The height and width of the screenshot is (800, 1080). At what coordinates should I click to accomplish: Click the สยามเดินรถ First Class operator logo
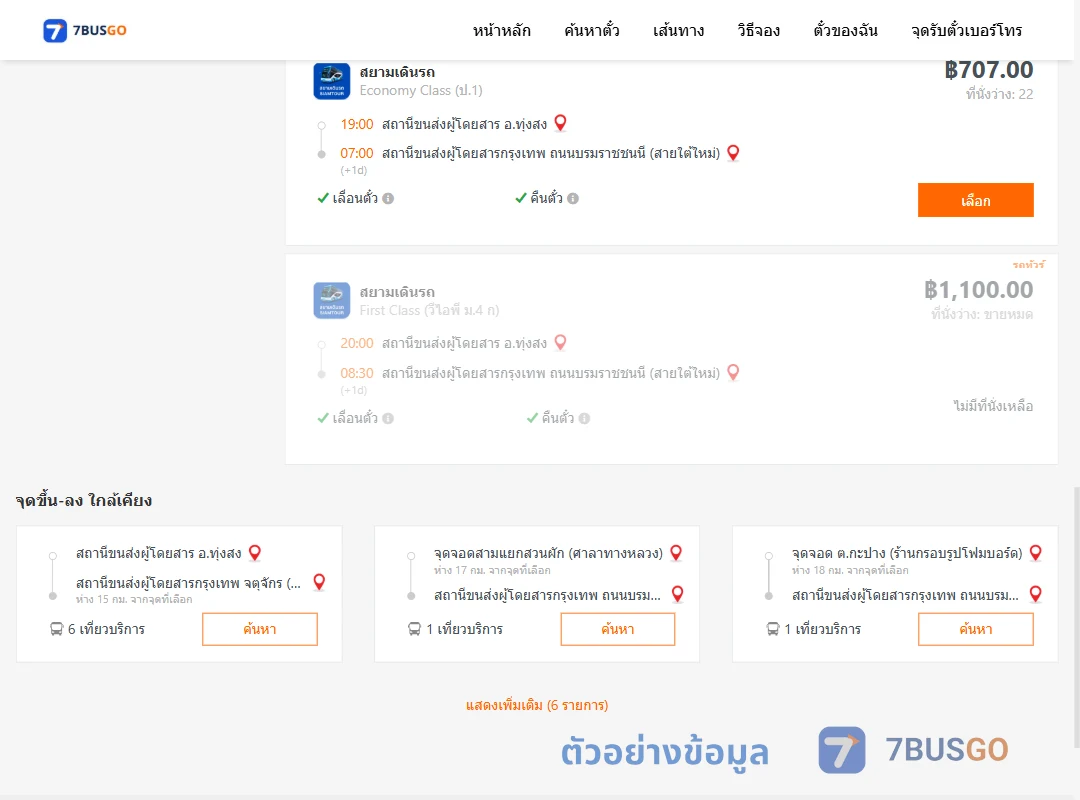(x=331, y=300)
